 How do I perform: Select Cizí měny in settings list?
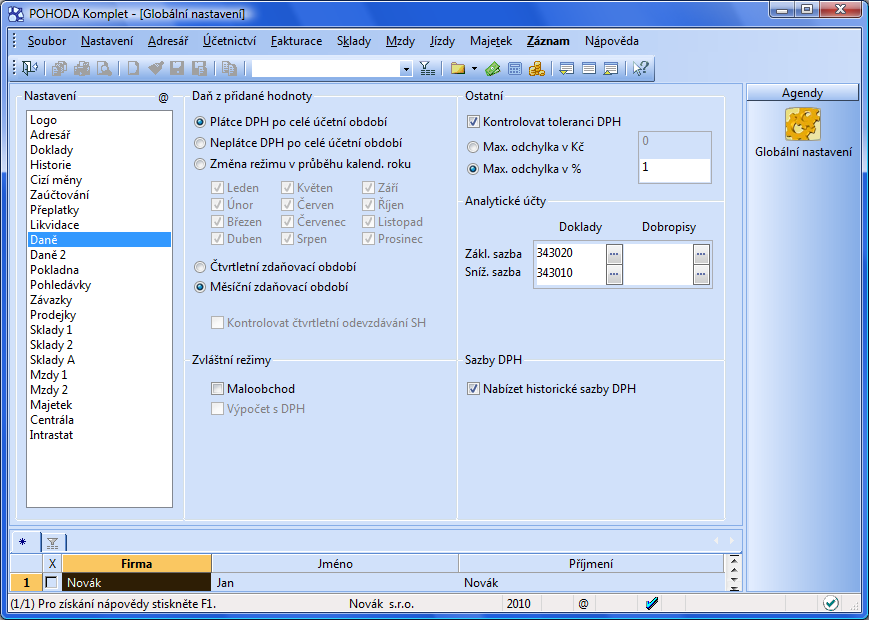pos(99,180)
